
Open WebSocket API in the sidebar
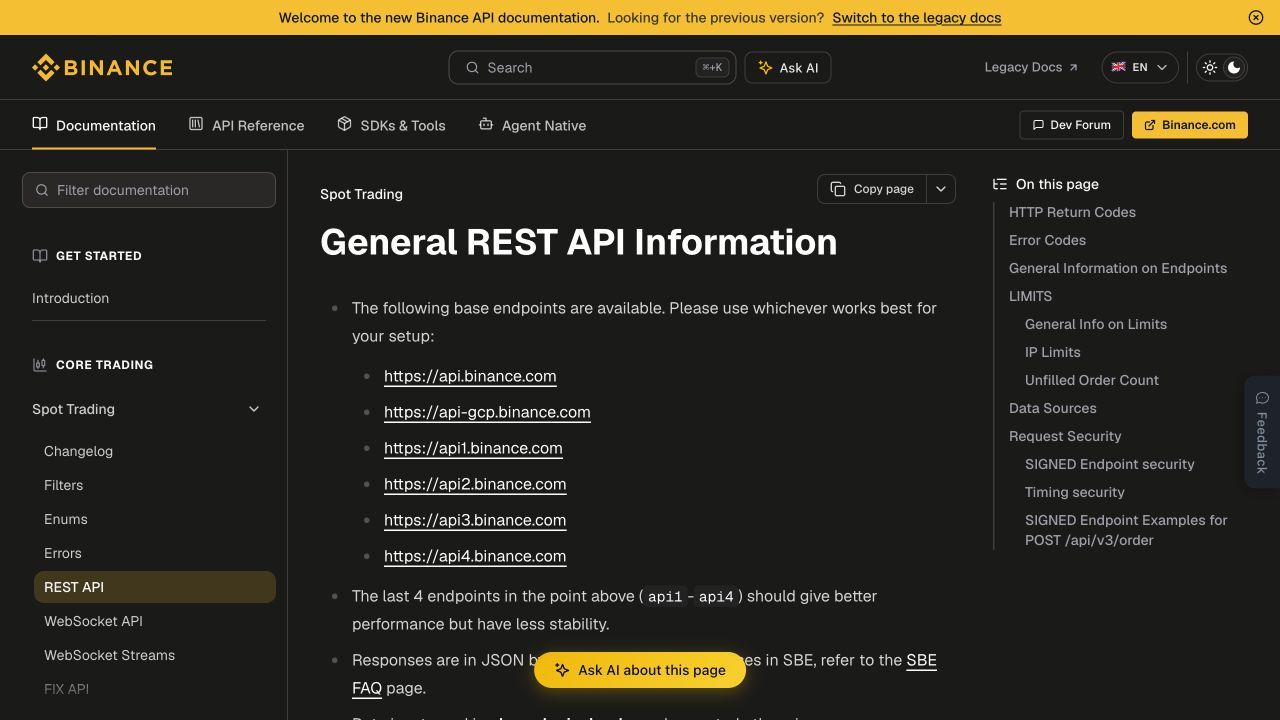93,621
